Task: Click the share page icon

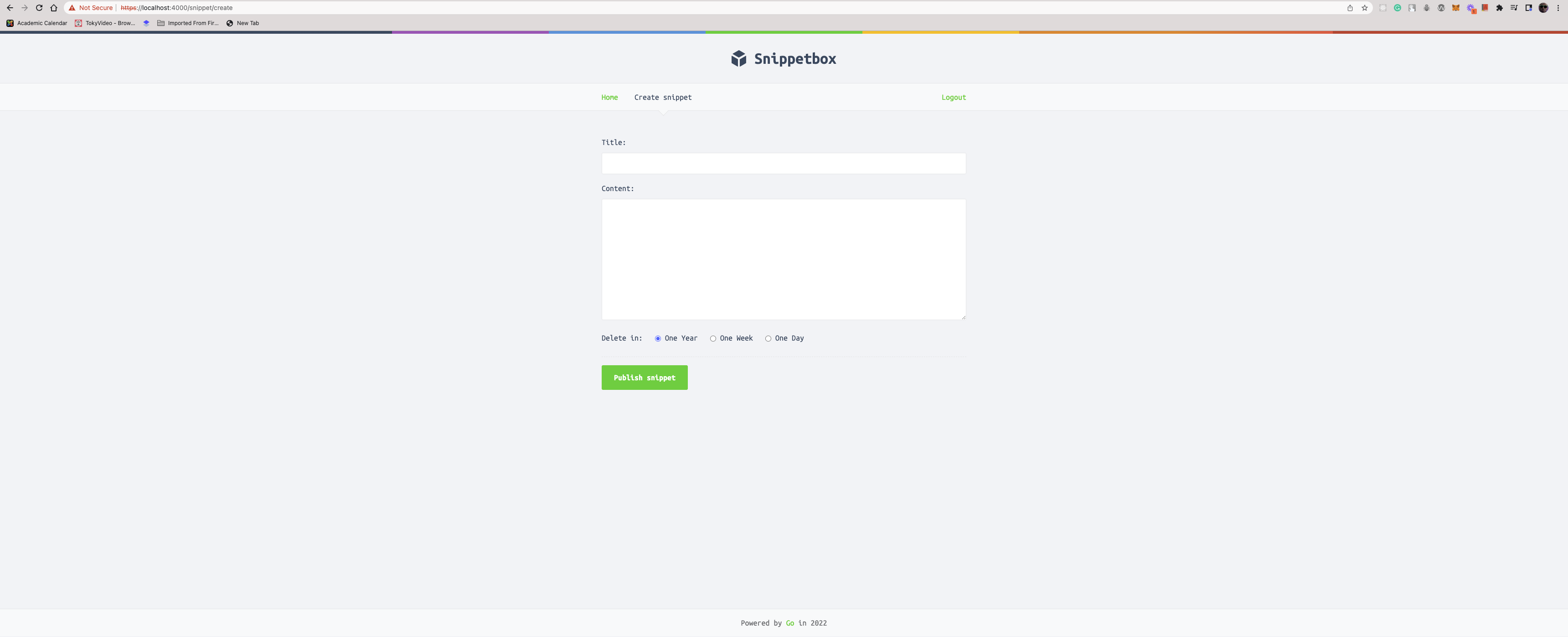Action: [x=1350, y=8]
